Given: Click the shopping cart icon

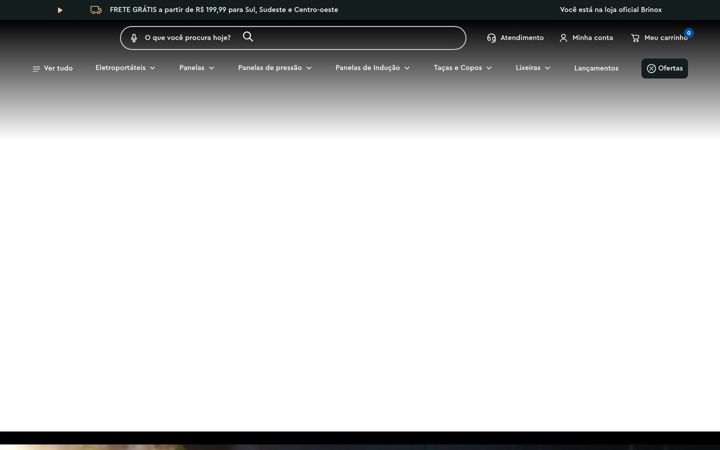Looking at the screenshot, I should (x=636, y=38).
